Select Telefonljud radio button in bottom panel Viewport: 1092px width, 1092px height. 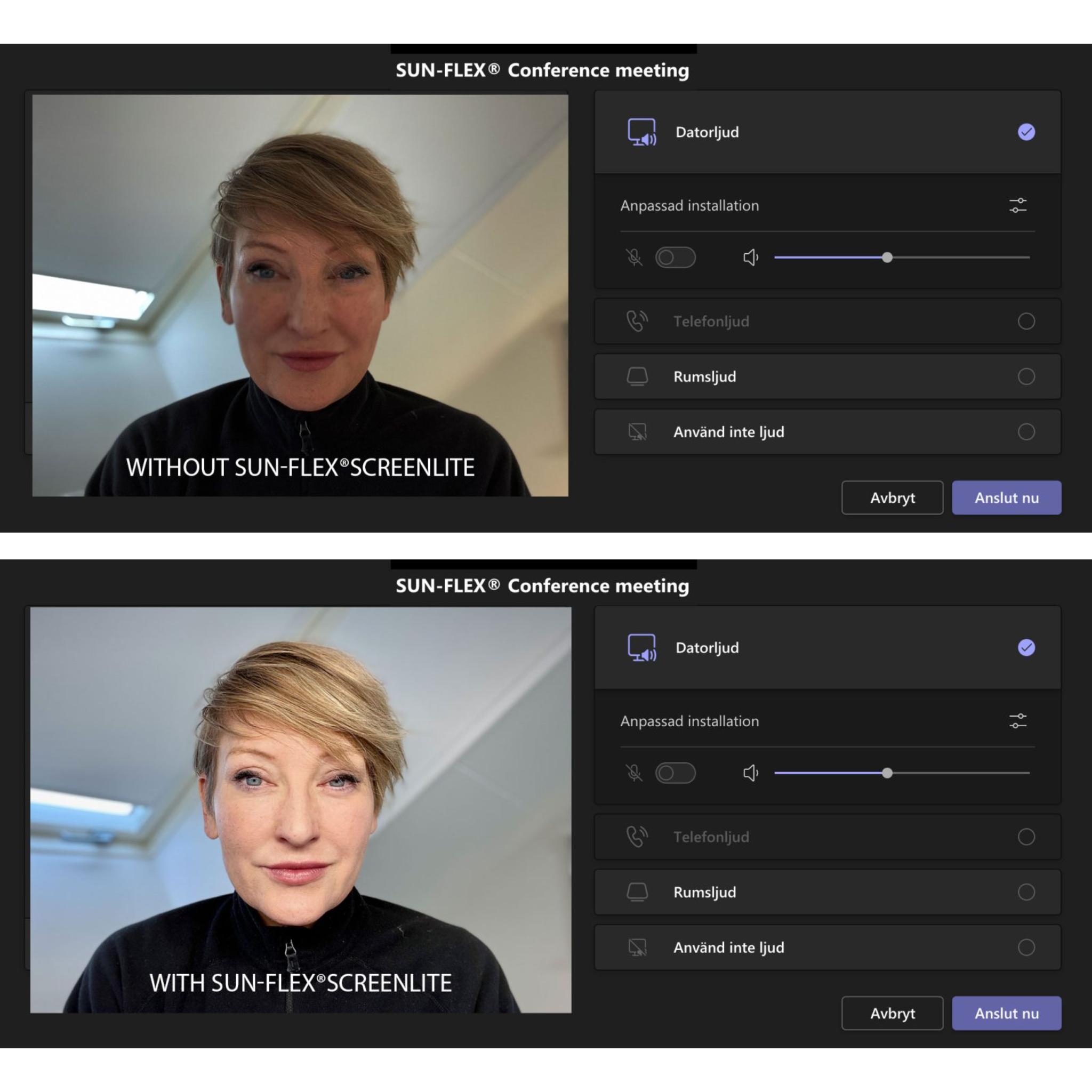(x=1026, y=837)
